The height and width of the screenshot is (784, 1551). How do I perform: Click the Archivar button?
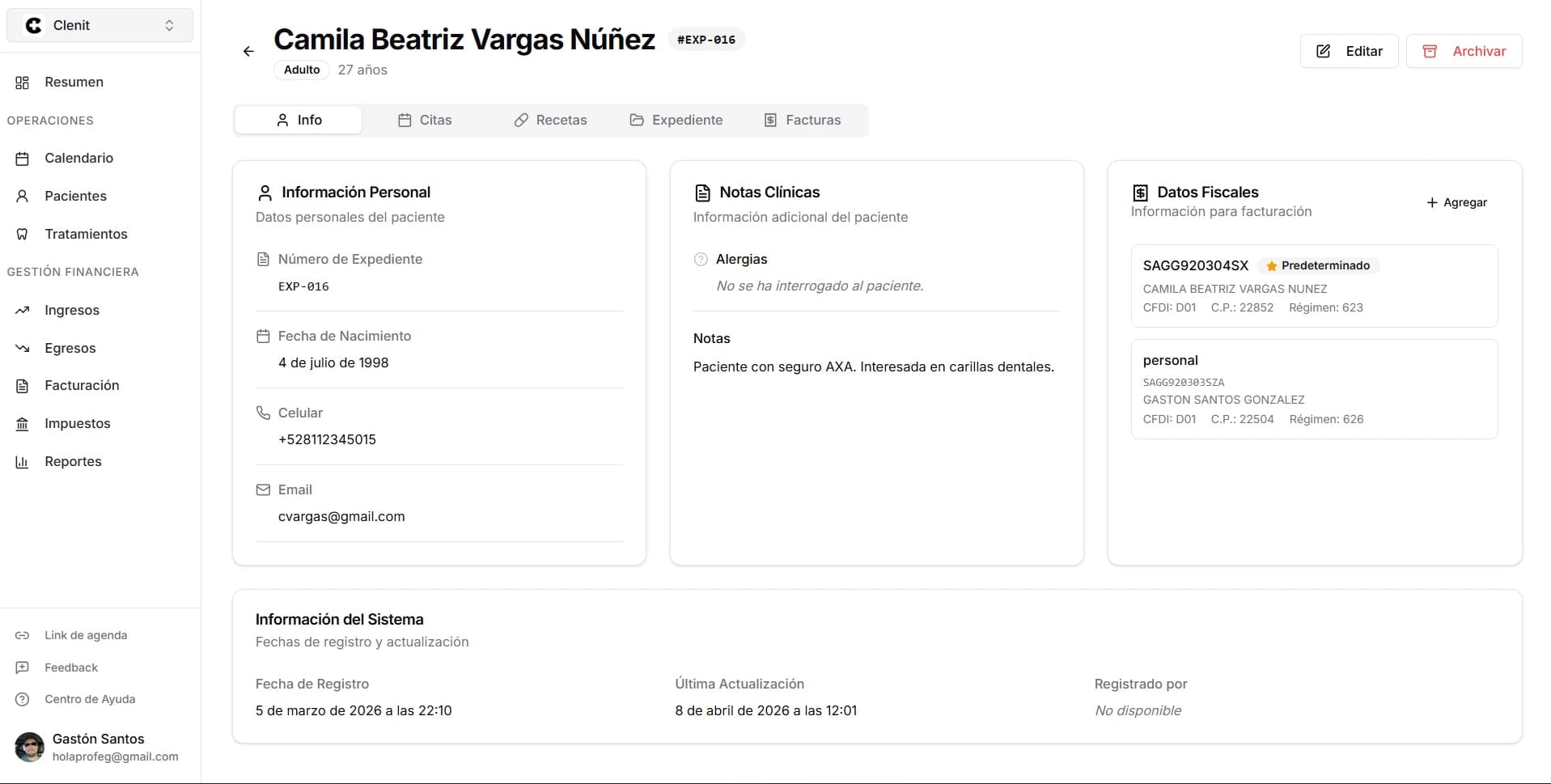(x=1464, y=51)
